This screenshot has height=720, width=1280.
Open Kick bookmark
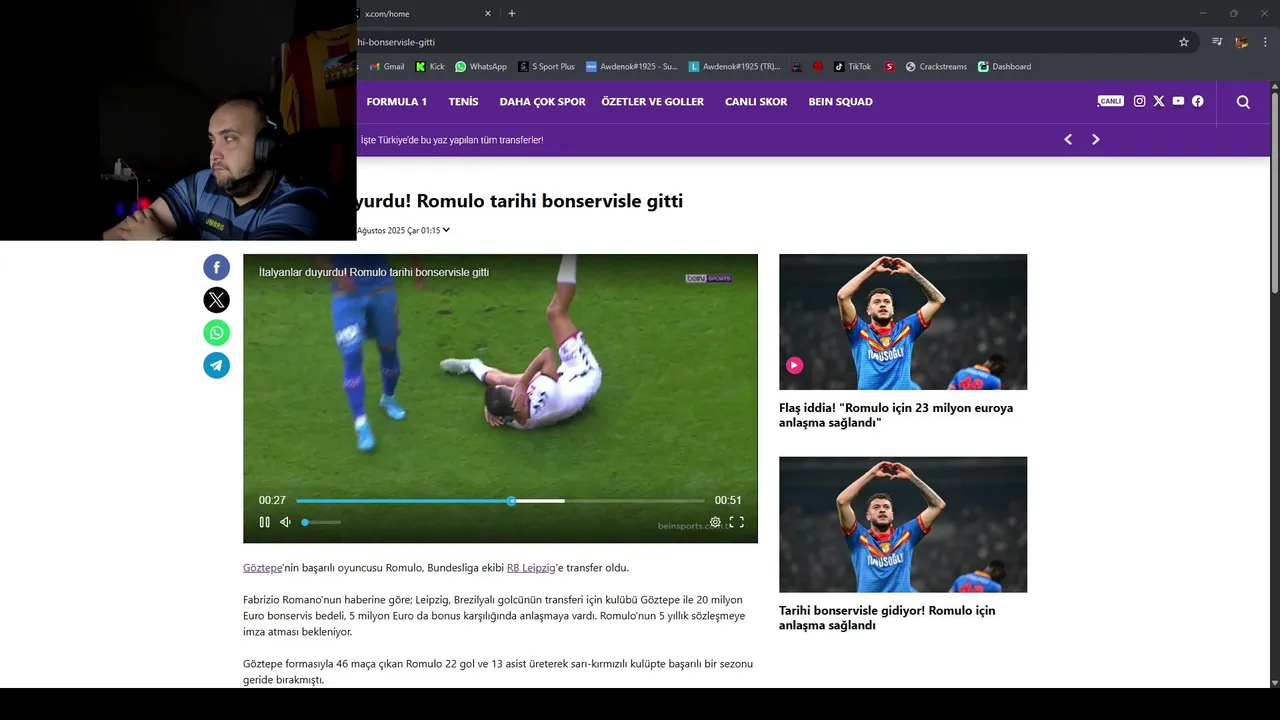coord(430,66)
